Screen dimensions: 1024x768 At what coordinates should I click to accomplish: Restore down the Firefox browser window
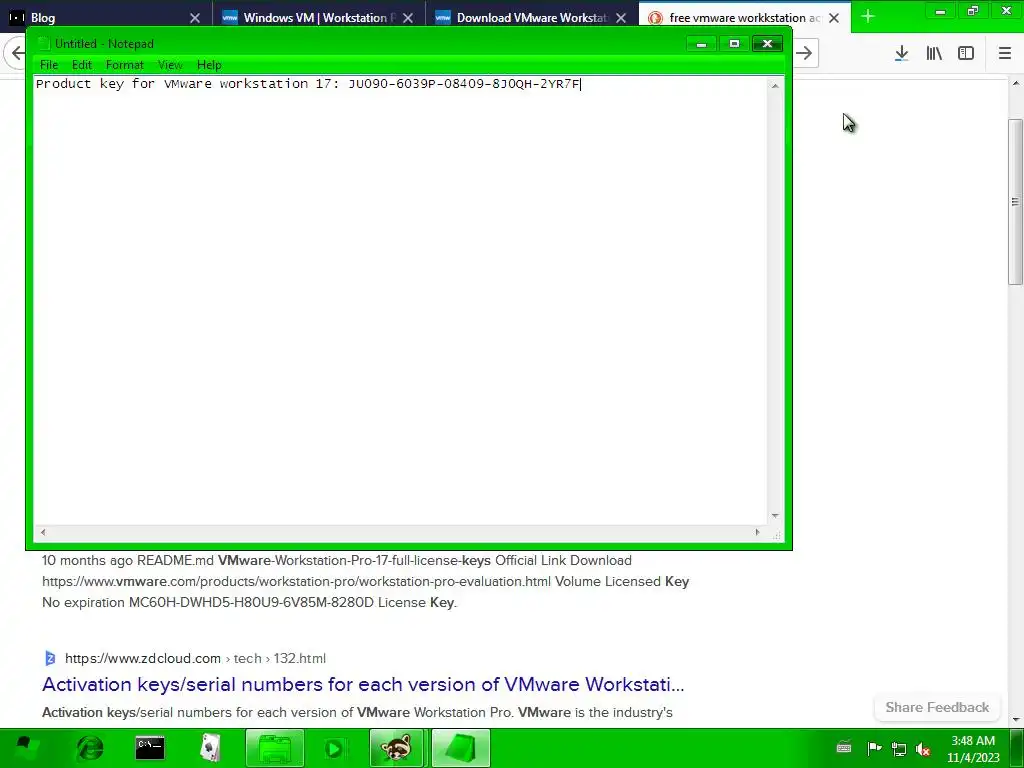click(973, 11)
